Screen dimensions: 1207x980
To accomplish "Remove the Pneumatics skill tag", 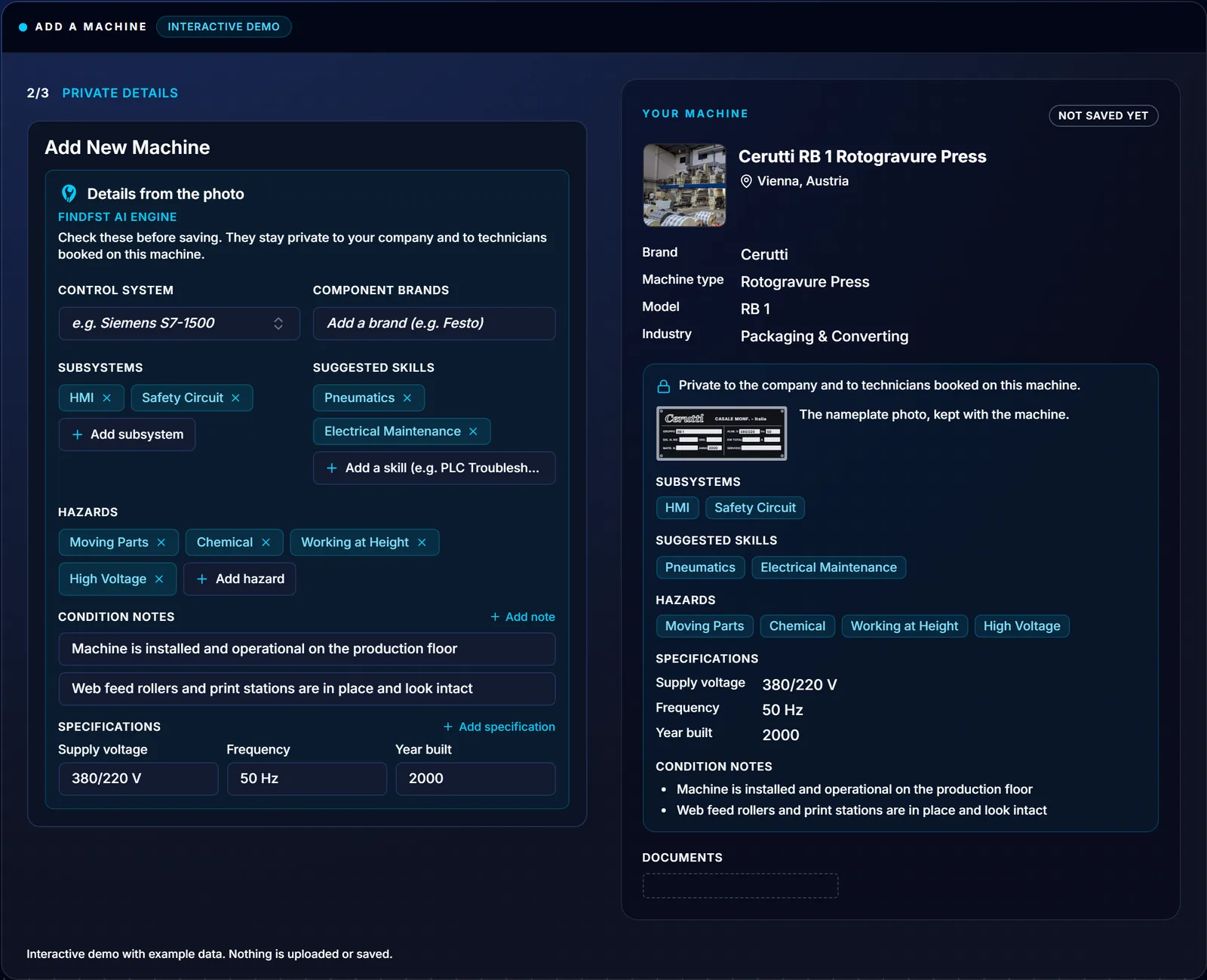I will pos(407,398).
